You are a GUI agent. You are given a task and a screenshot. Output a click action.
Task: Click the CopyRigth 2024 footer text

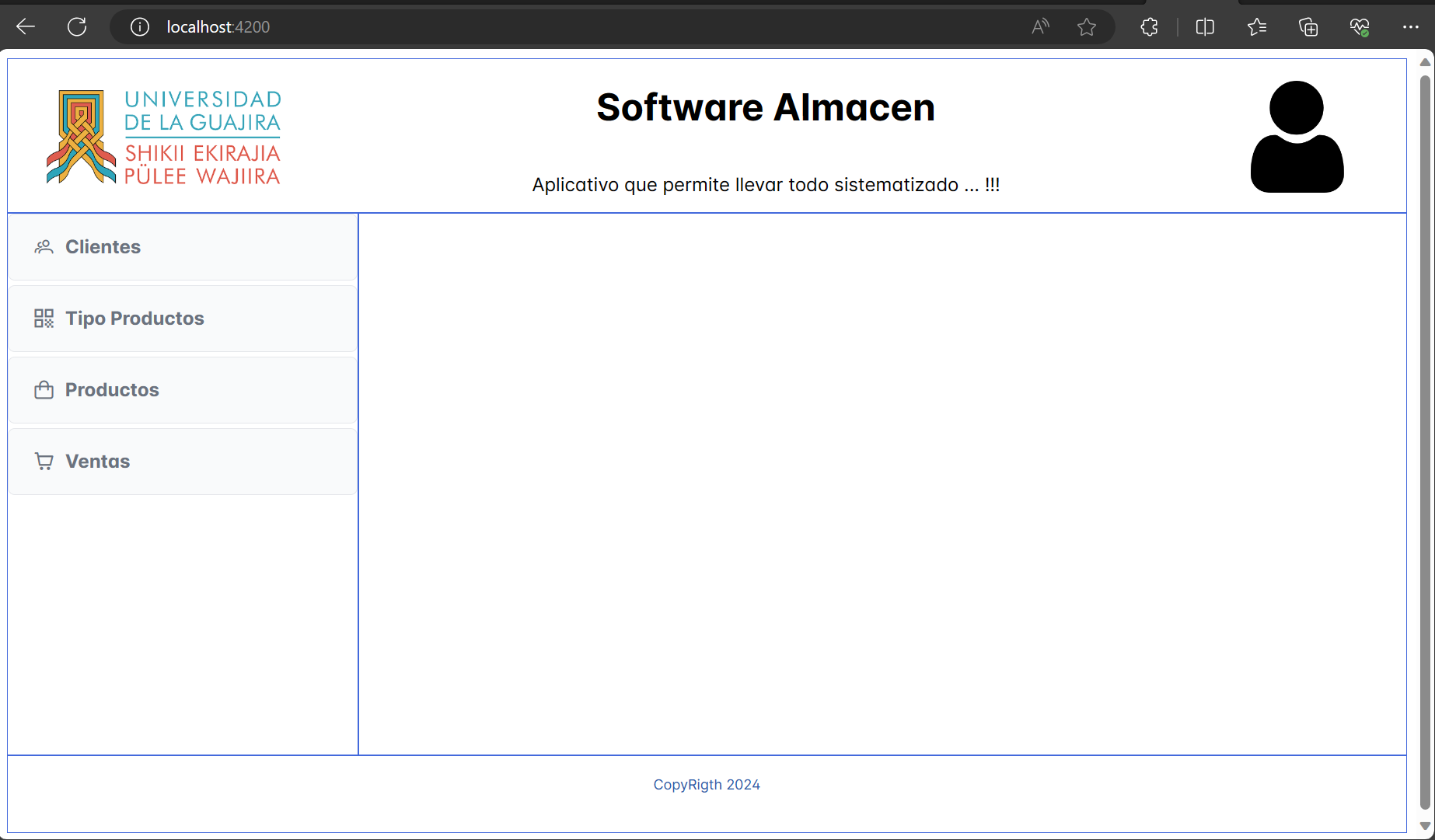tap(707, 785)
